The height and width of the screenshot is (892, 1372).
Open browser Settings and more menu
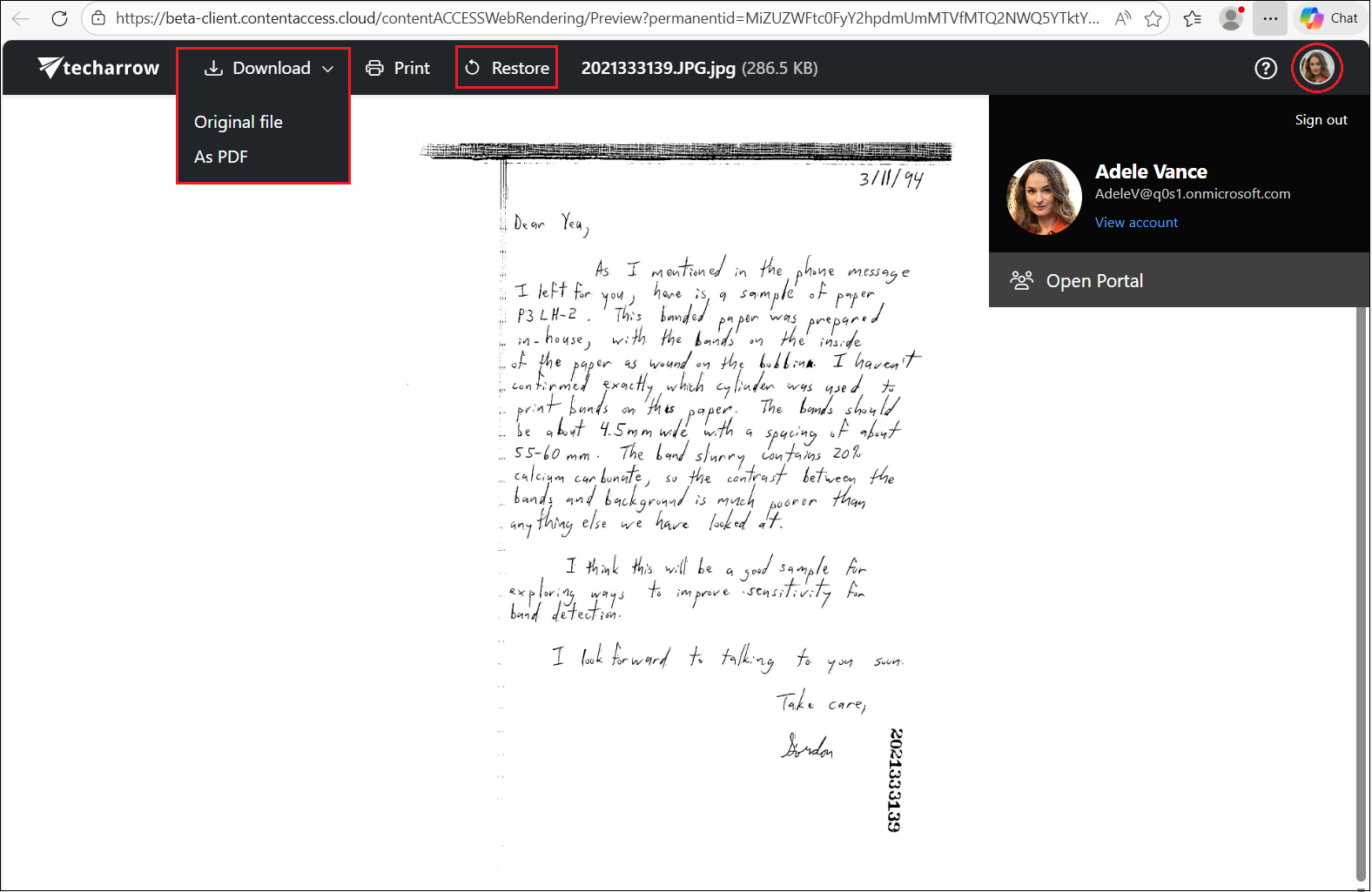coord(1270,18)
